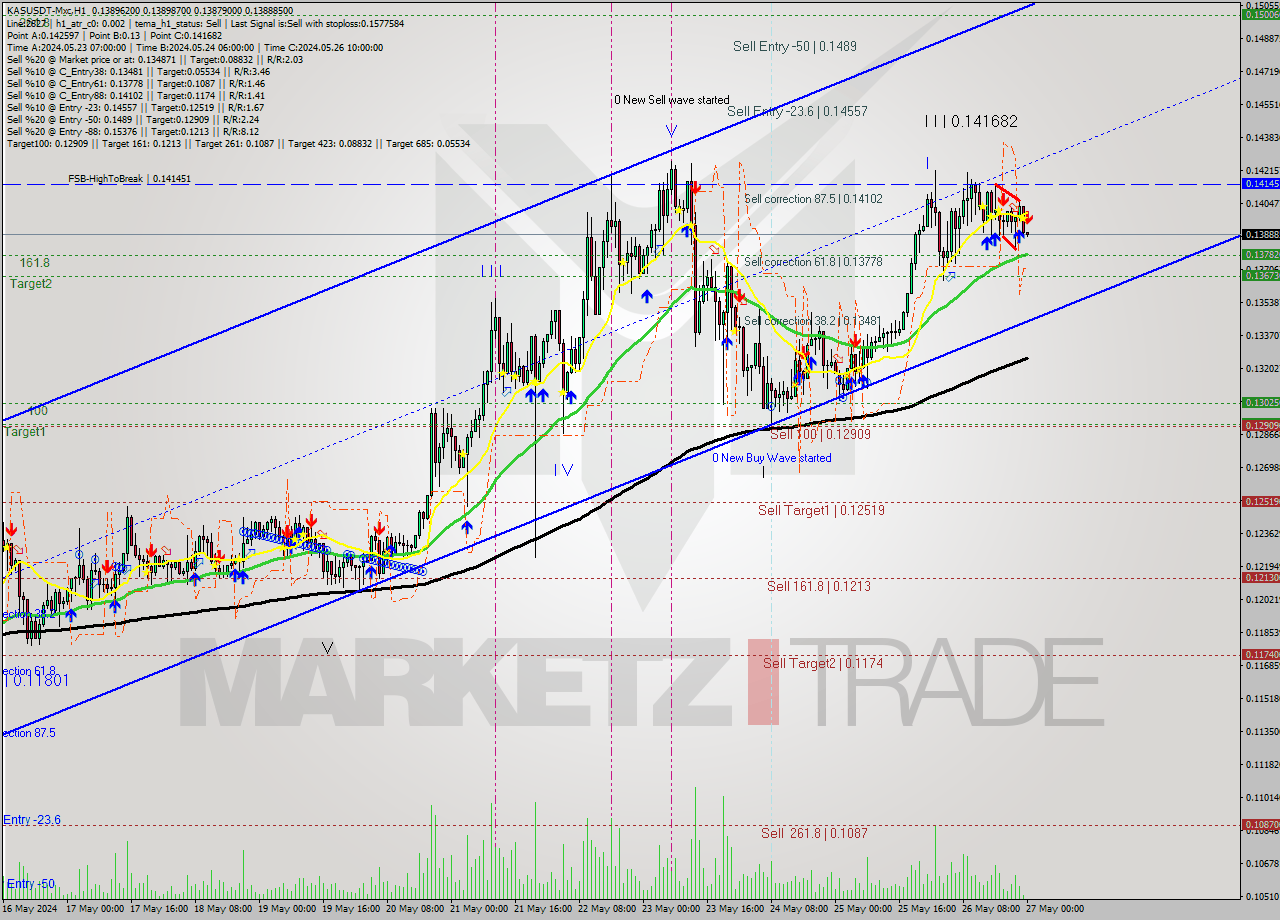Click the green 0.13782 price tag

point(1260,255)
